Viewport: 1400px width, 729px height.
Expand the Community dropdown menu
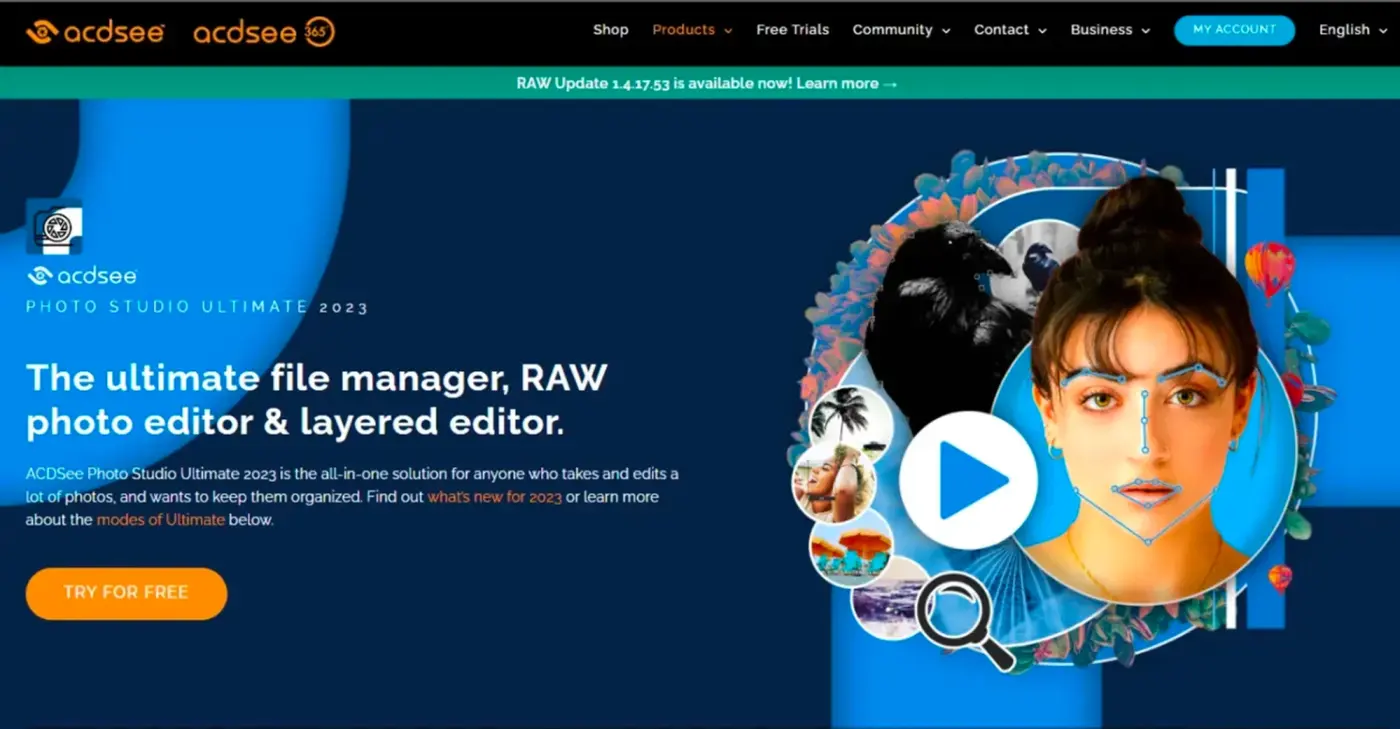coord(901,30)
